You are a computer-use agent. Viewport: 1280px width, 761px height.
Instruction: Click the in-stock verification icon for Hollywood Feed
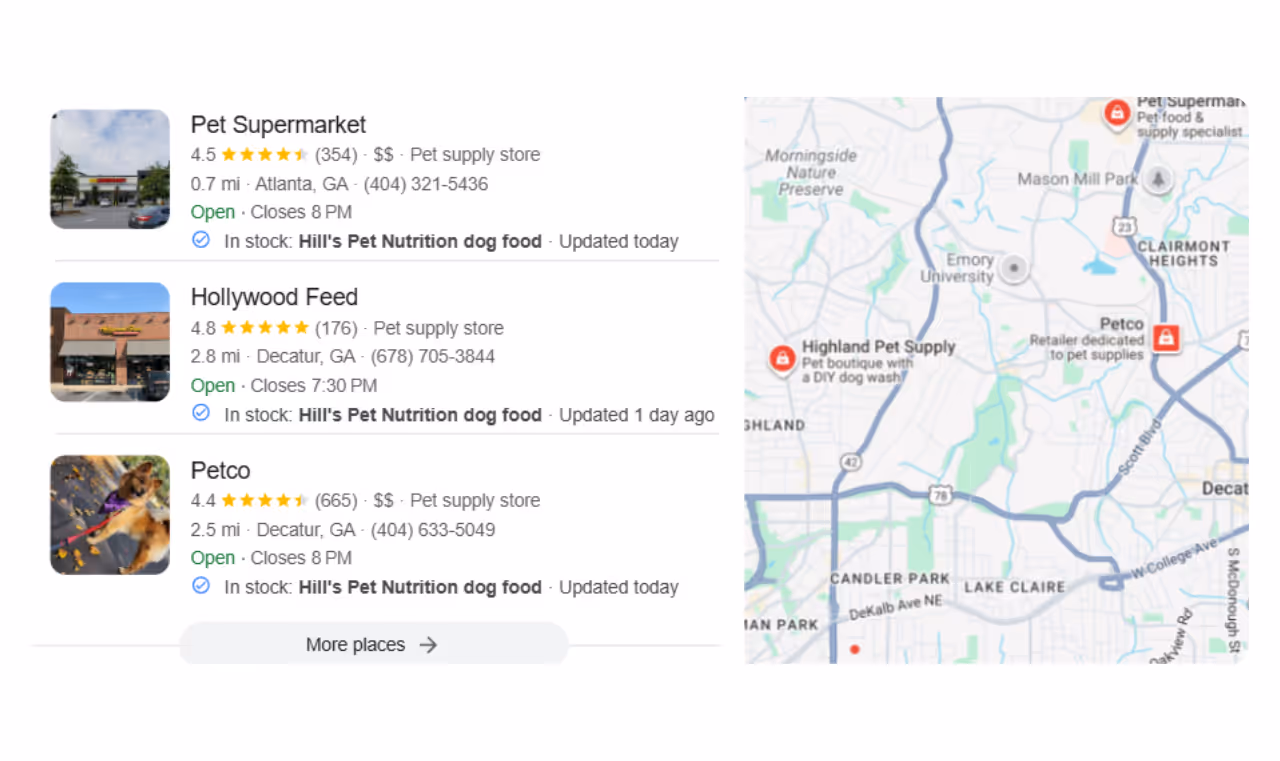[200, 413]
